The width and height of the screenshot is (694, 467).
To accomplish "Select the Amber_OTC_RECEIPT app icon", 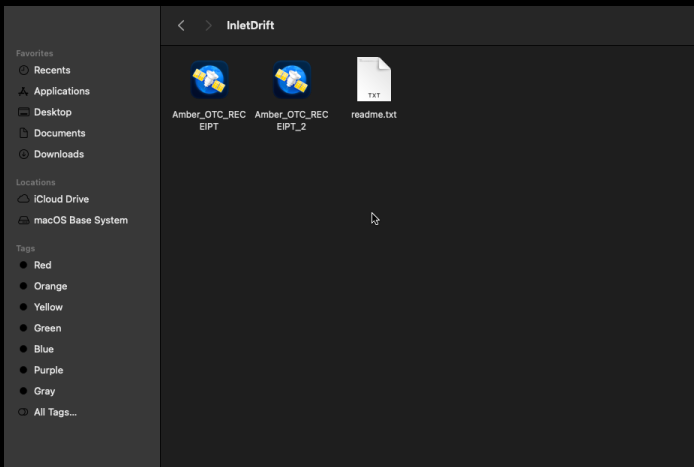I will click(209, 80).
